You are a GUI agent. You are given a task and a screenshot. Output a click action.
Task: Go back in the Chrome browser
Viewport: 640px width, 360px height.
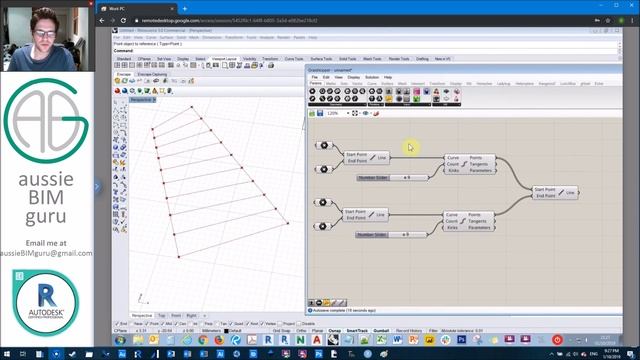(x=102, y=20)
